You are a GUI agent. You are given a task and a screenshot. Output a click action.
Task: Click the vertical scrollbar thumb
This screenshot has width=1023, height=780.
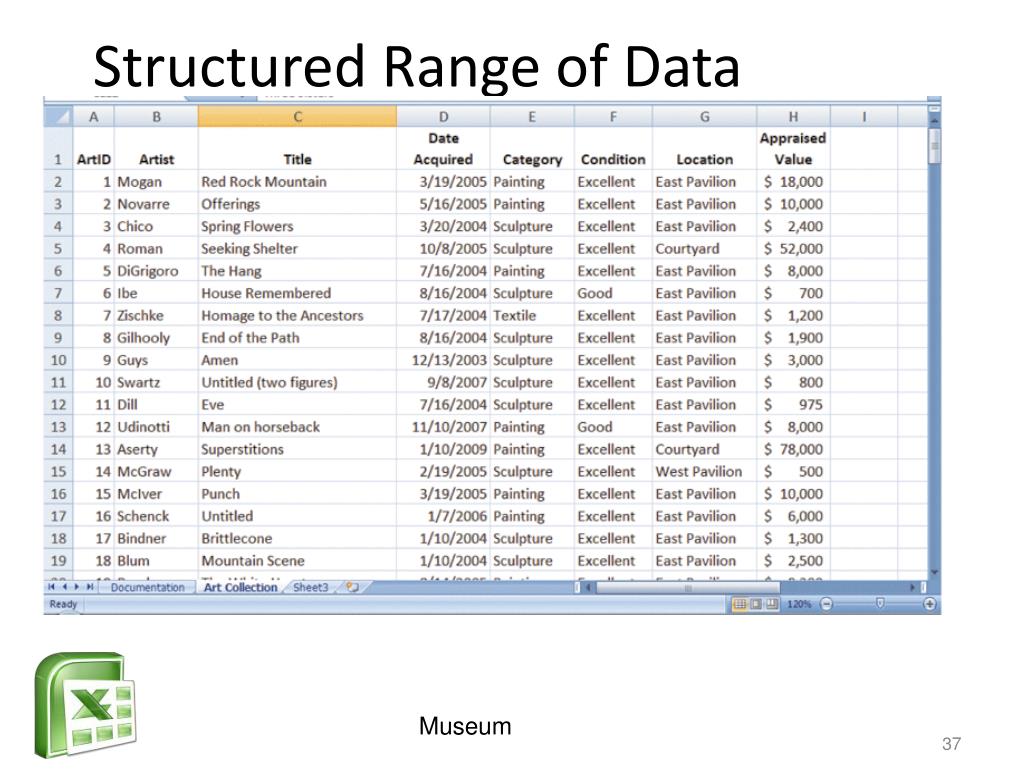pos(934,146)
